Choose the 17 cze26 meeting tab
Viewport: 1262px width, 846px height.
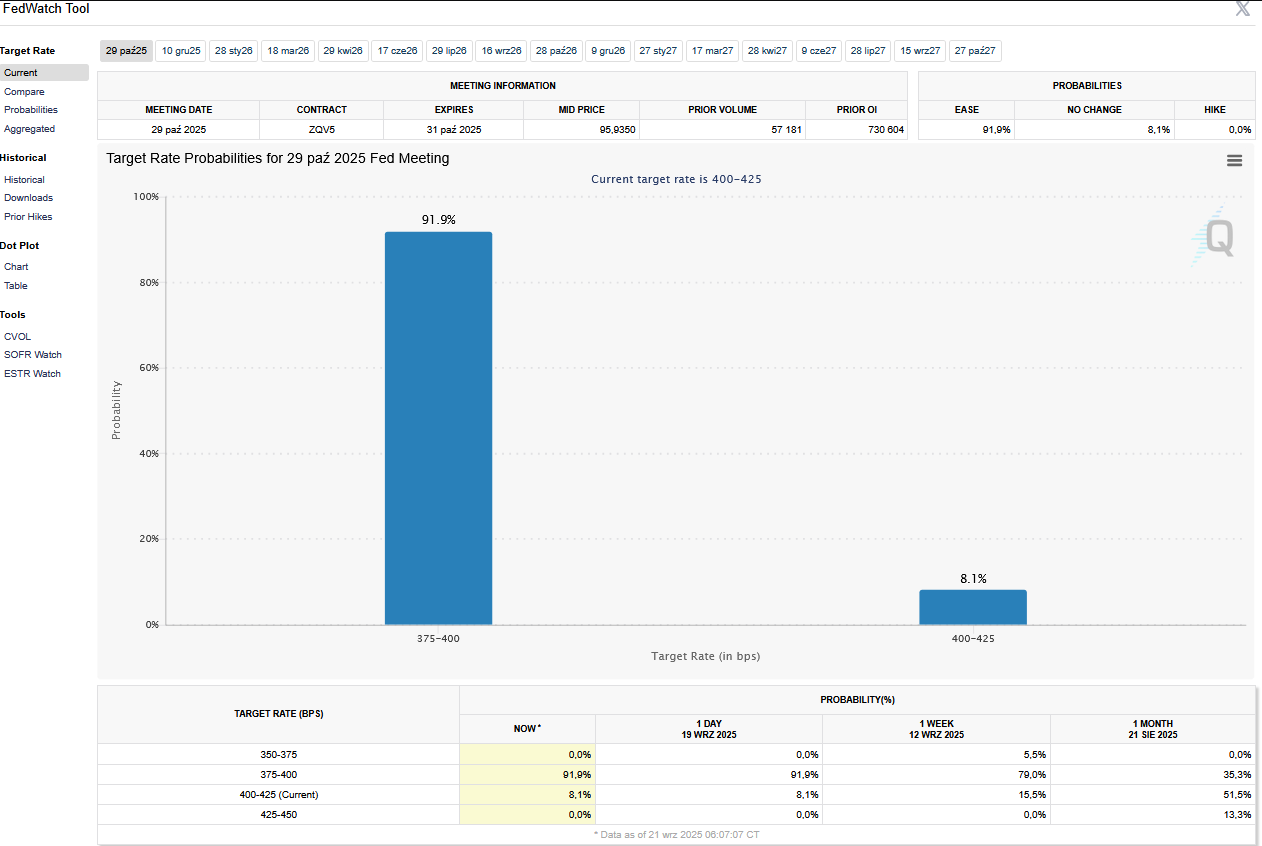[x=397, y=51]
